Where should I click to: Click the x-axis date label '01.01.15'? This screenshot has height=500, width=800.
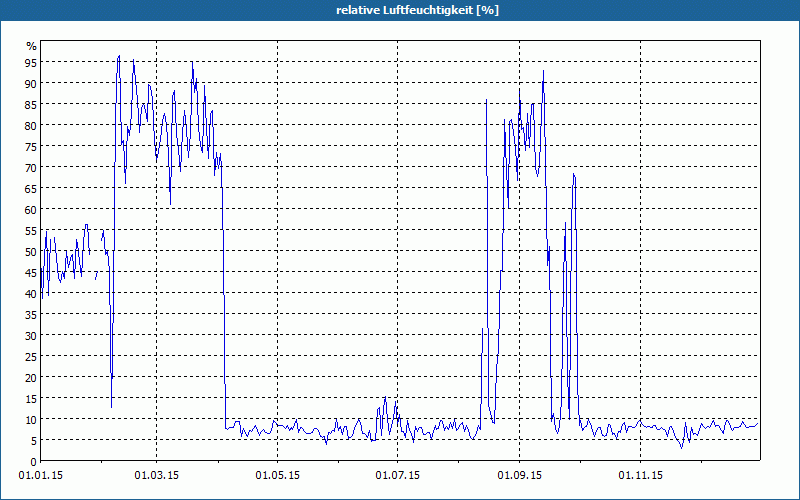click(x=41, y=476)
